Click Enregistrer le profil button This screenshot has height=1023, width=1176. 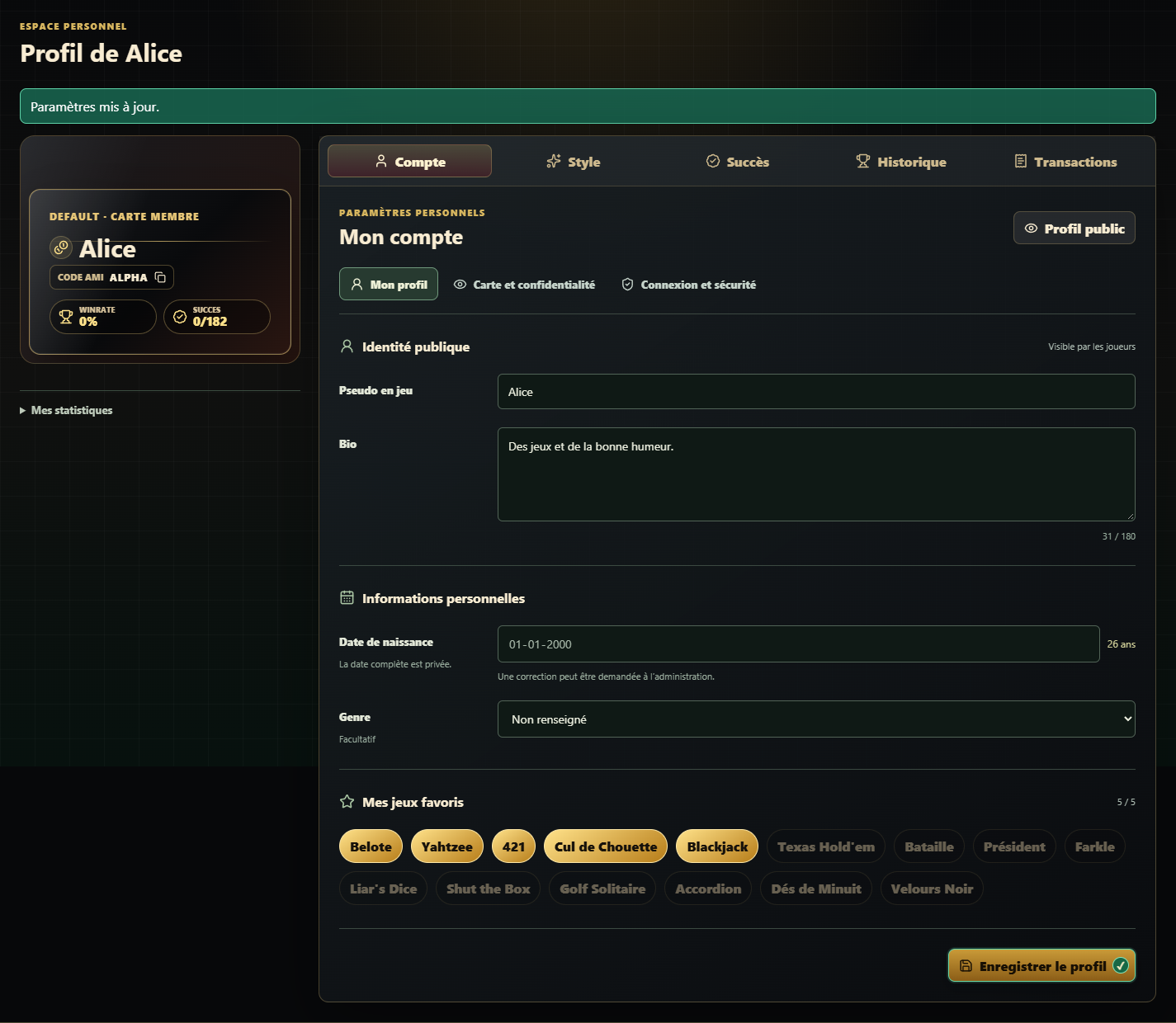[1041, 966]
